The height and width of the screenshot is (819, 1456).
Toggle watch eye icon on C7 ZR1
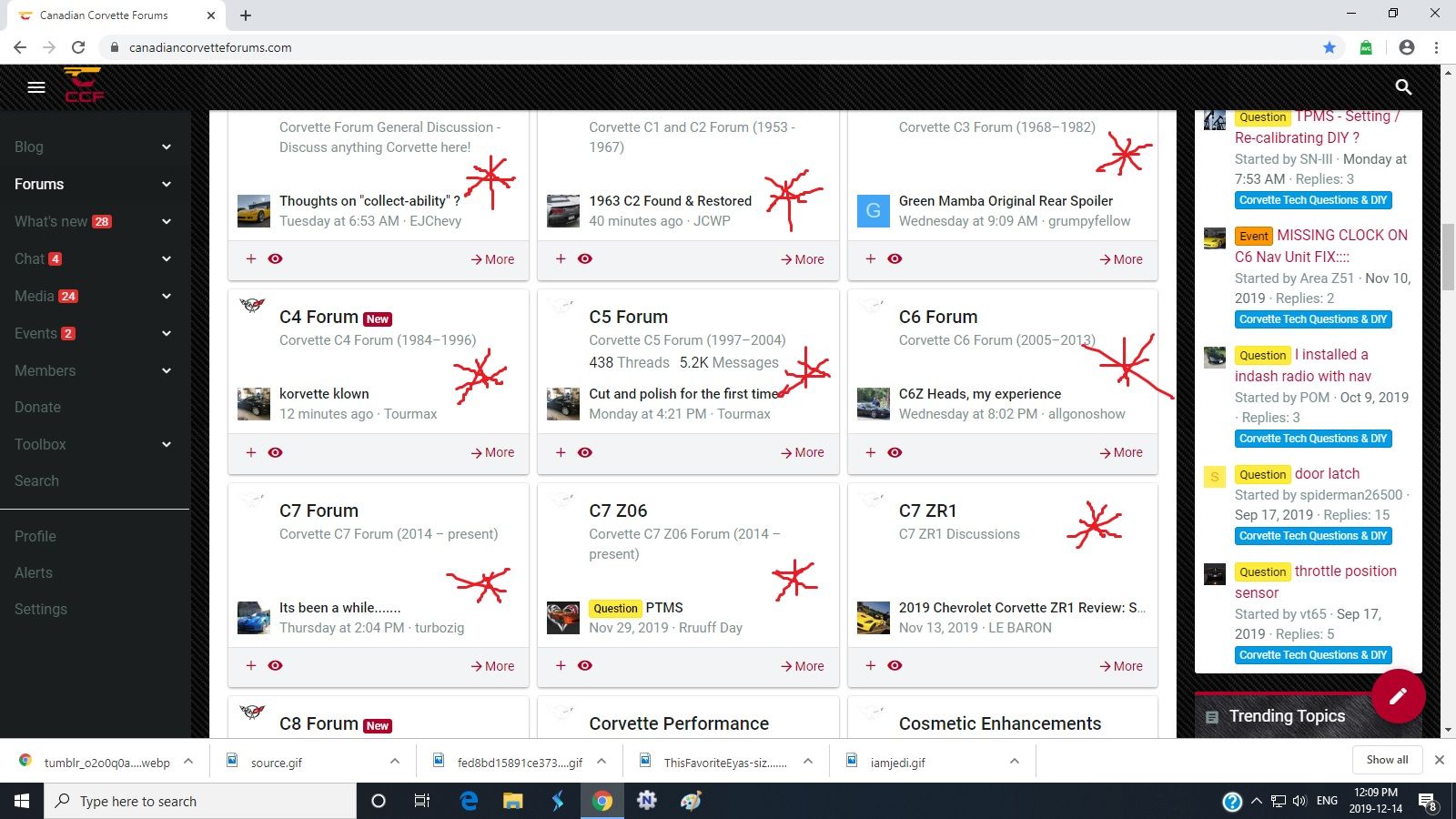point(895,665)
